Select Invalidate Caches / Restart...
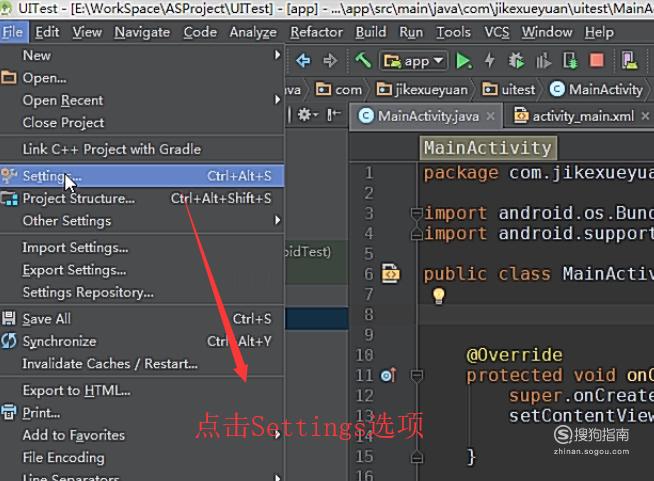 142,364
